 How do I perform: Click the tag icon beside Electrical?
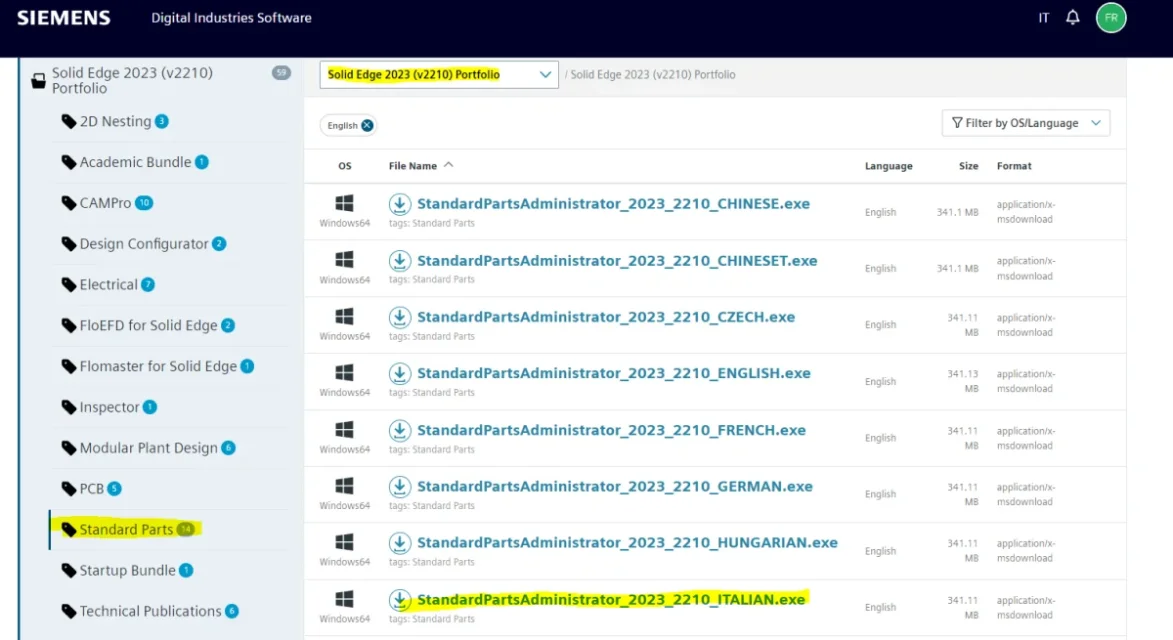pyautogui.click(x=69, y=284)
